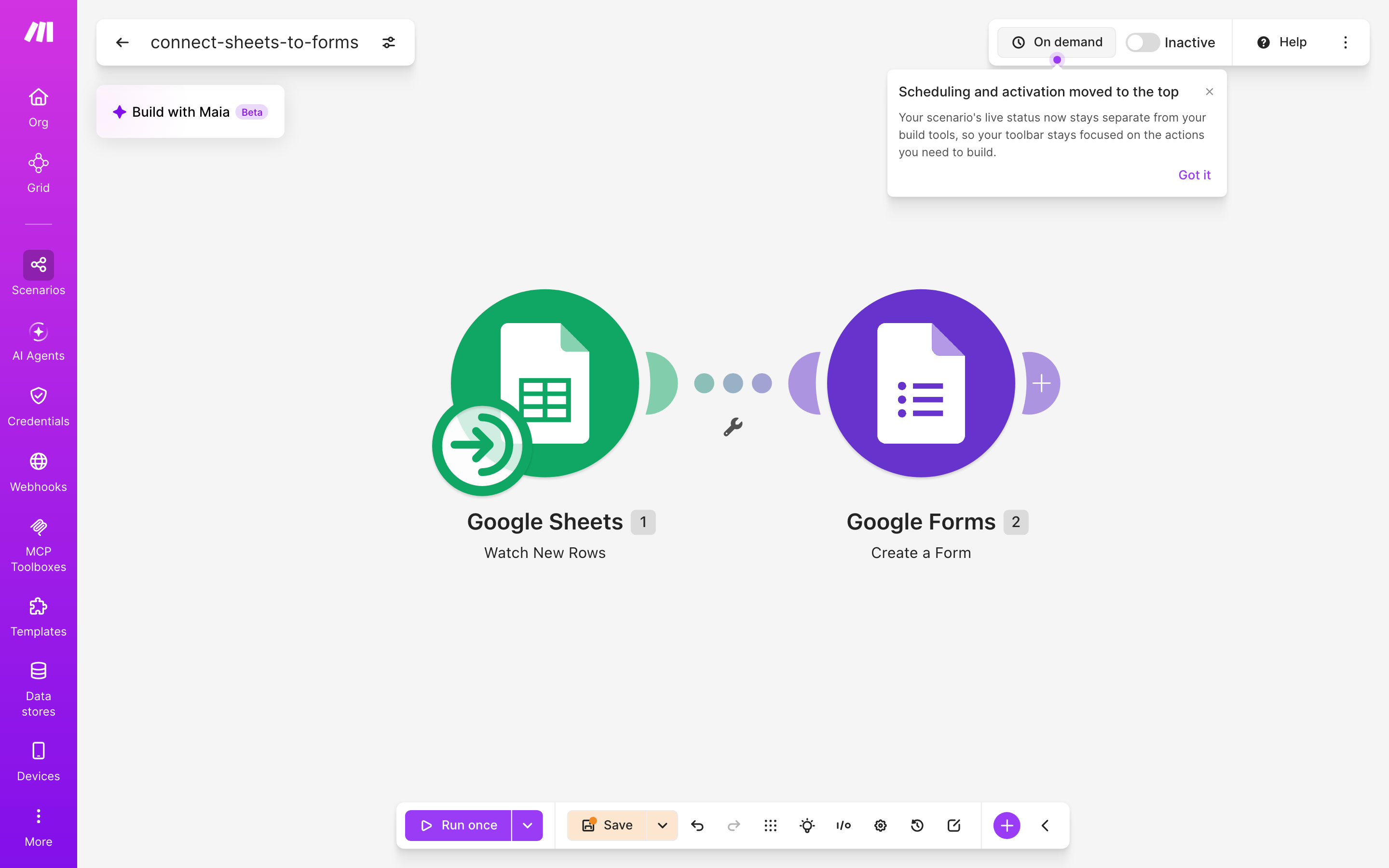1389x868 pixels.
Task: Go back using the arrow beside the scenario name
Action: (x=122, y=42)
